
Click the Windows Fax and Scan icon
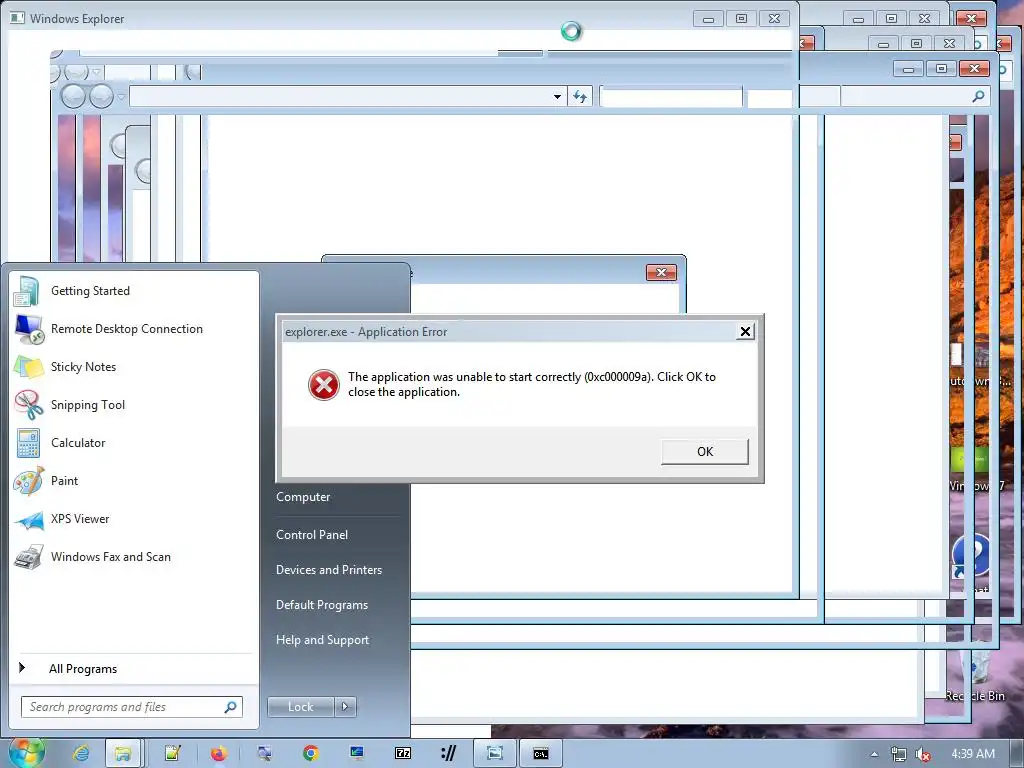click(x=29, y=557)
